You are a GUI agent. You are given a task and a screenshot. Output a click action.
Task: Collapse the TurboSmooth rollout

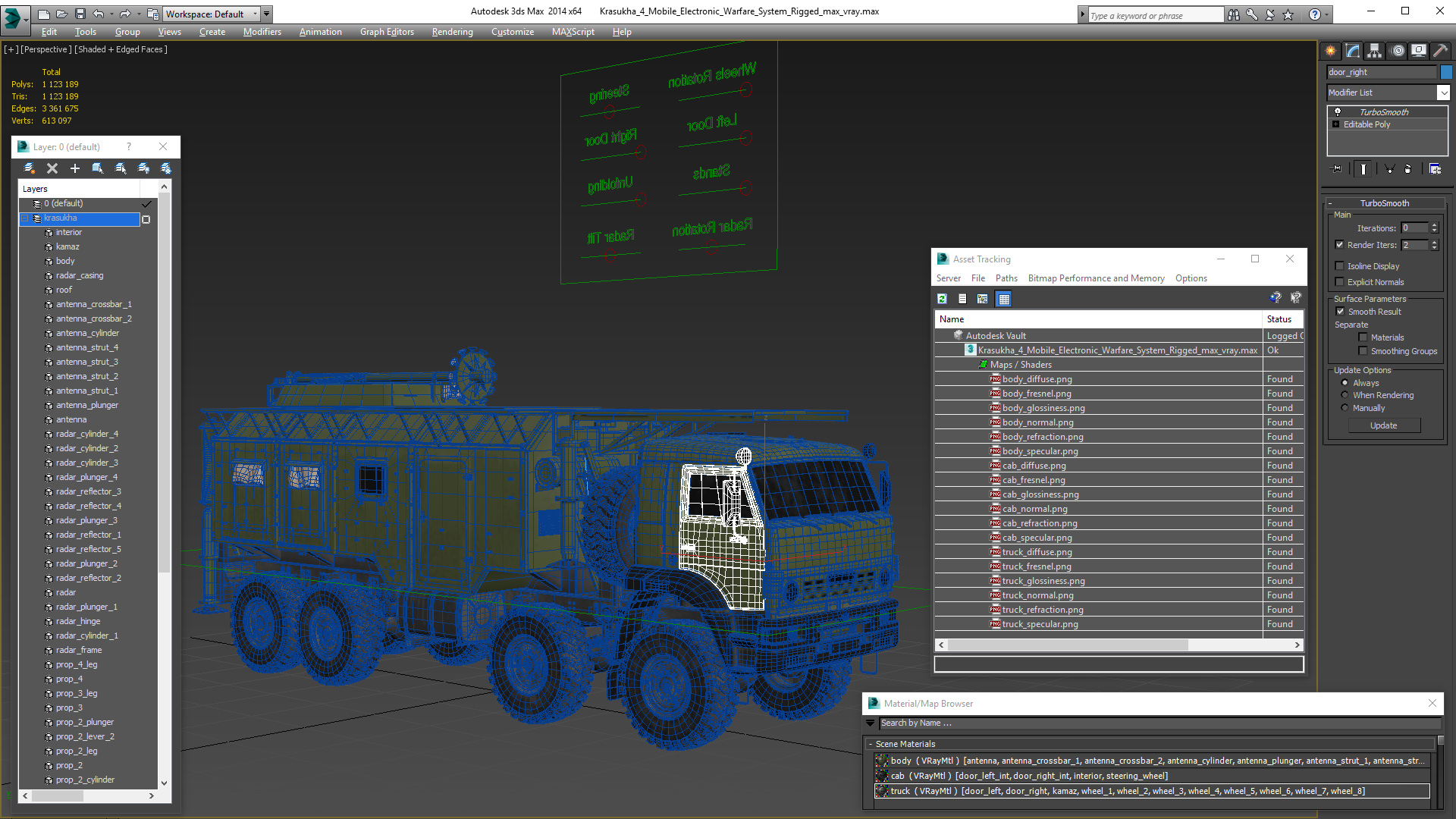(x=1385, y=203)
